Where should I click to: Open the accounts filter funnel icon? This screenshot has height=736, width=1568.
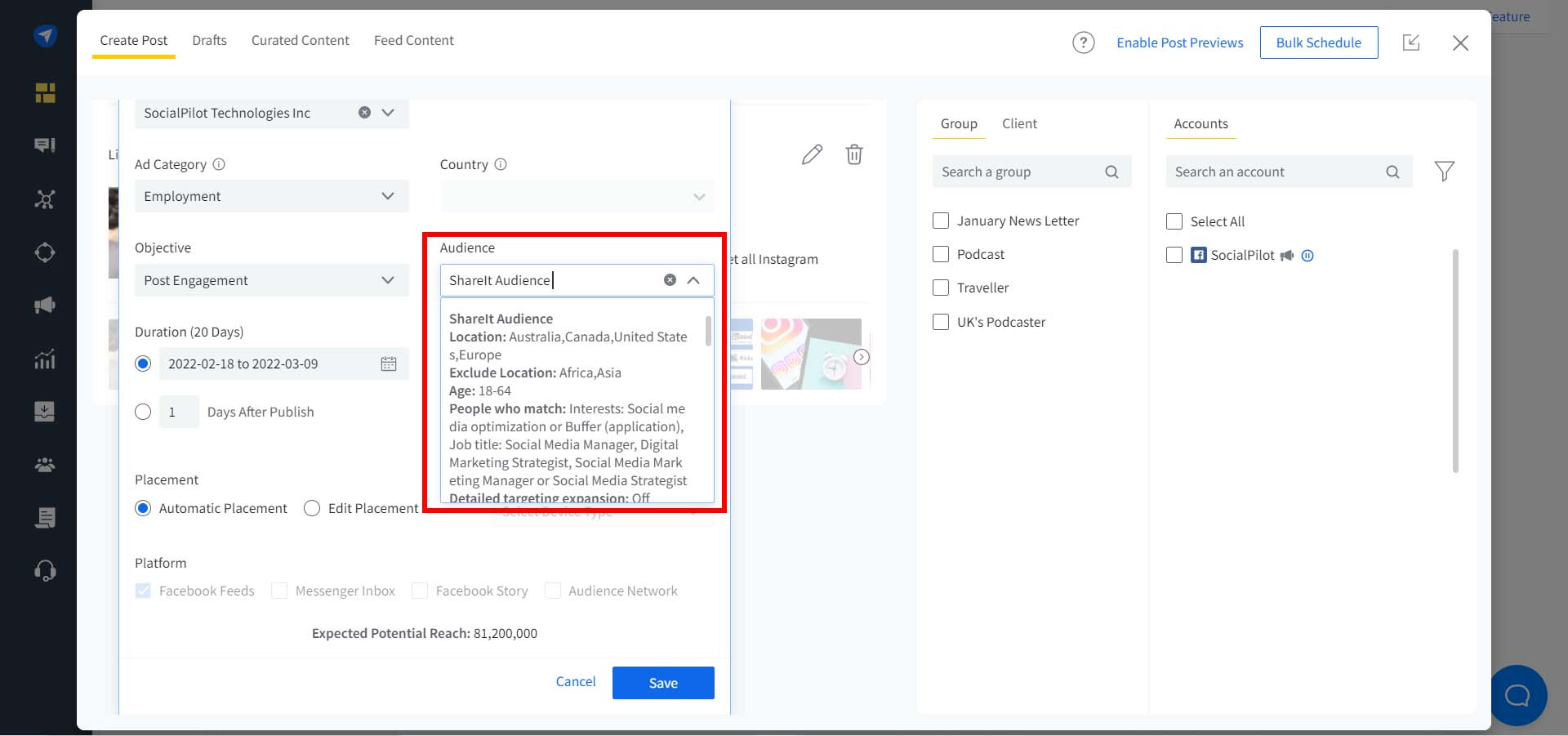point(1444,172)
